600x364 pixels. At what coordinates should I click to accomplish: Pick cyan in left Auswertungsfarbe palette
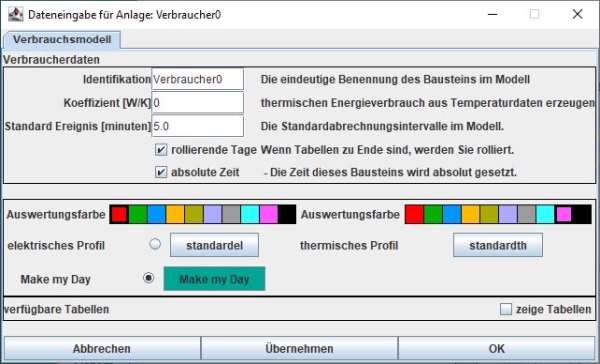click(x=250, y=214)
